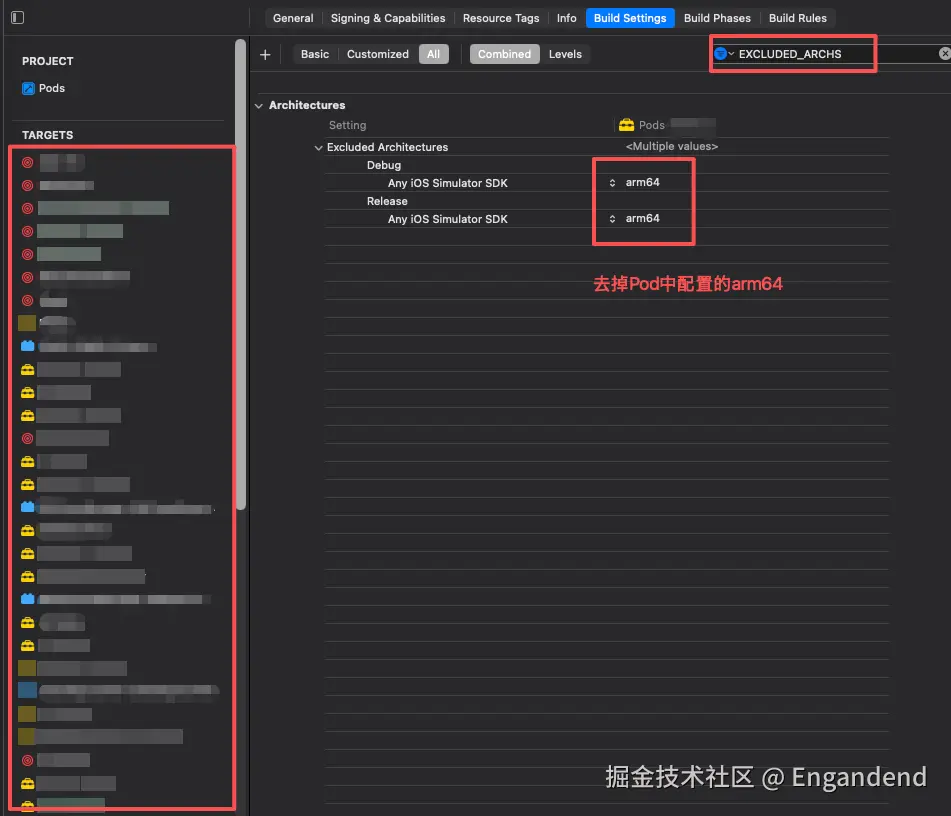
Task: Collapse the Excluded Architectures setting
Action: [x=318, y=147]
